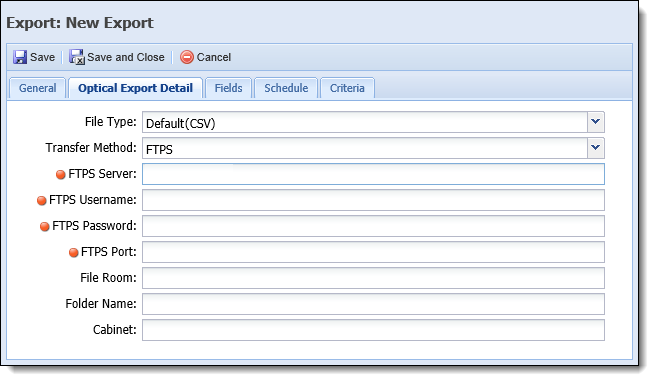This screenshot has height=381, width=659.
Task: Open the Schedule tab
Action: pyautogui.click(x=286, y=88)
